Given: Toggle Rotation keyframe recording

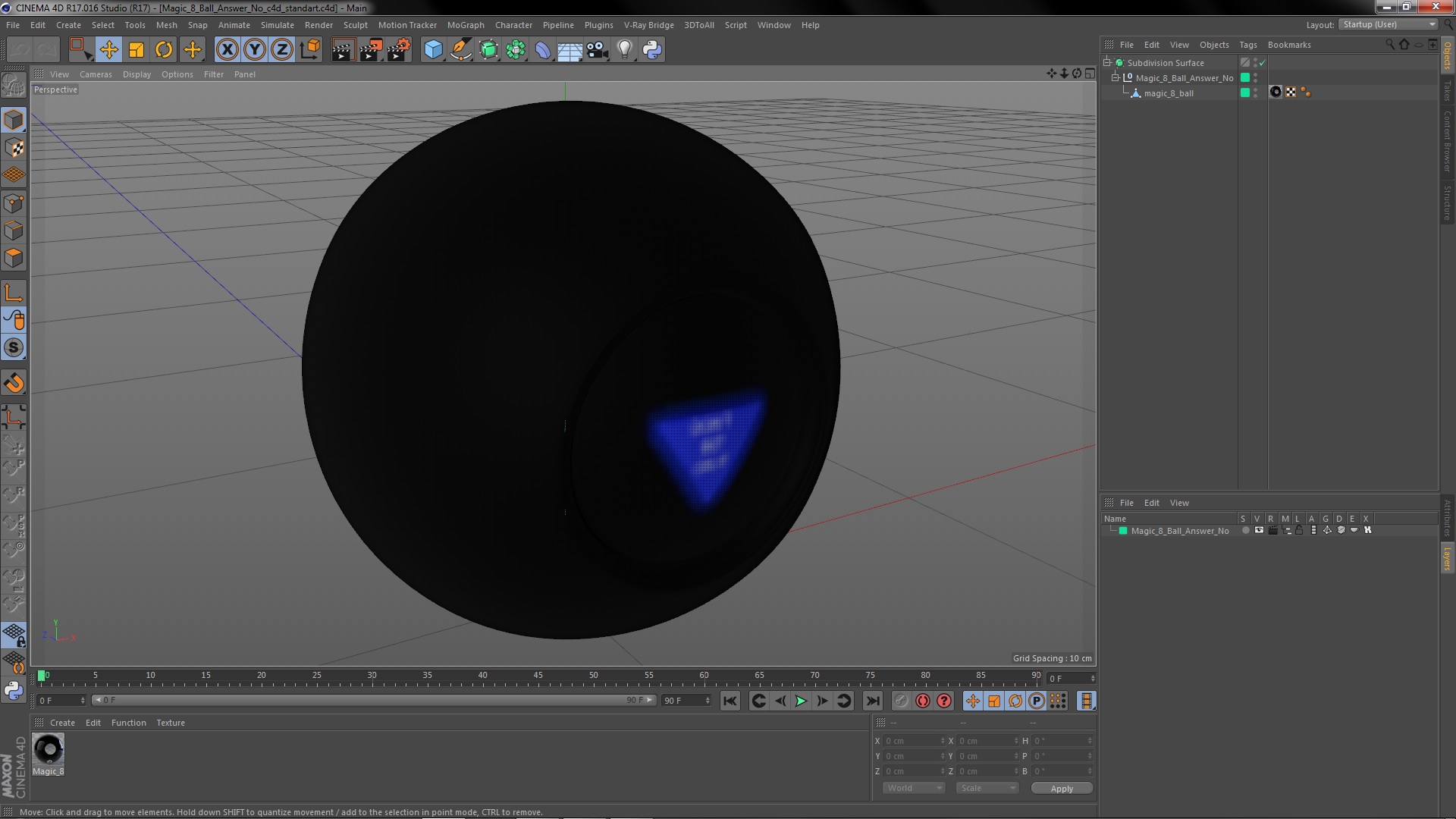Looking at the screenshot, I should point(1015,701).
